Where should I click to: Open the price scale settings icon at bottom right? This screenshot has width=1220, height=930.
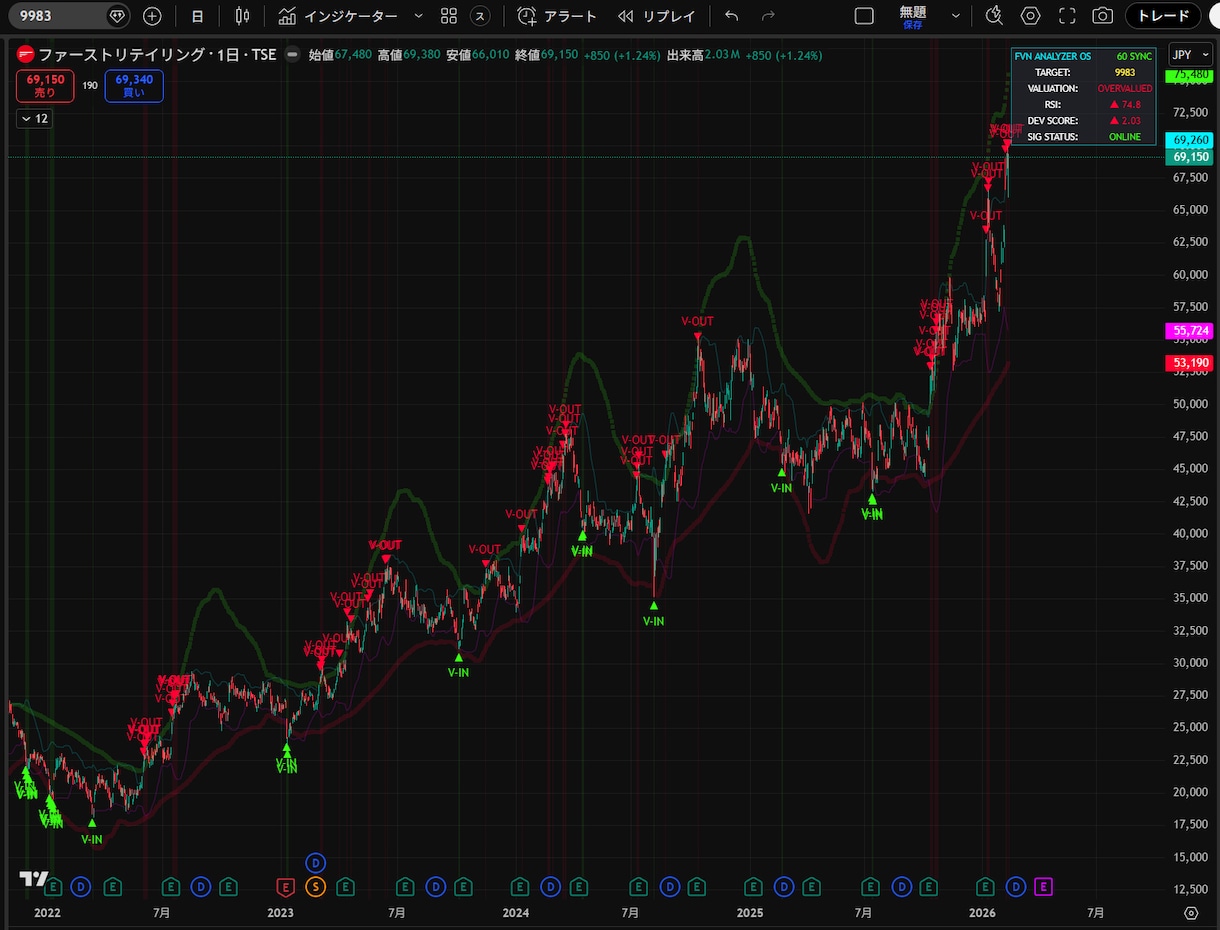(x=1190, y=912)
